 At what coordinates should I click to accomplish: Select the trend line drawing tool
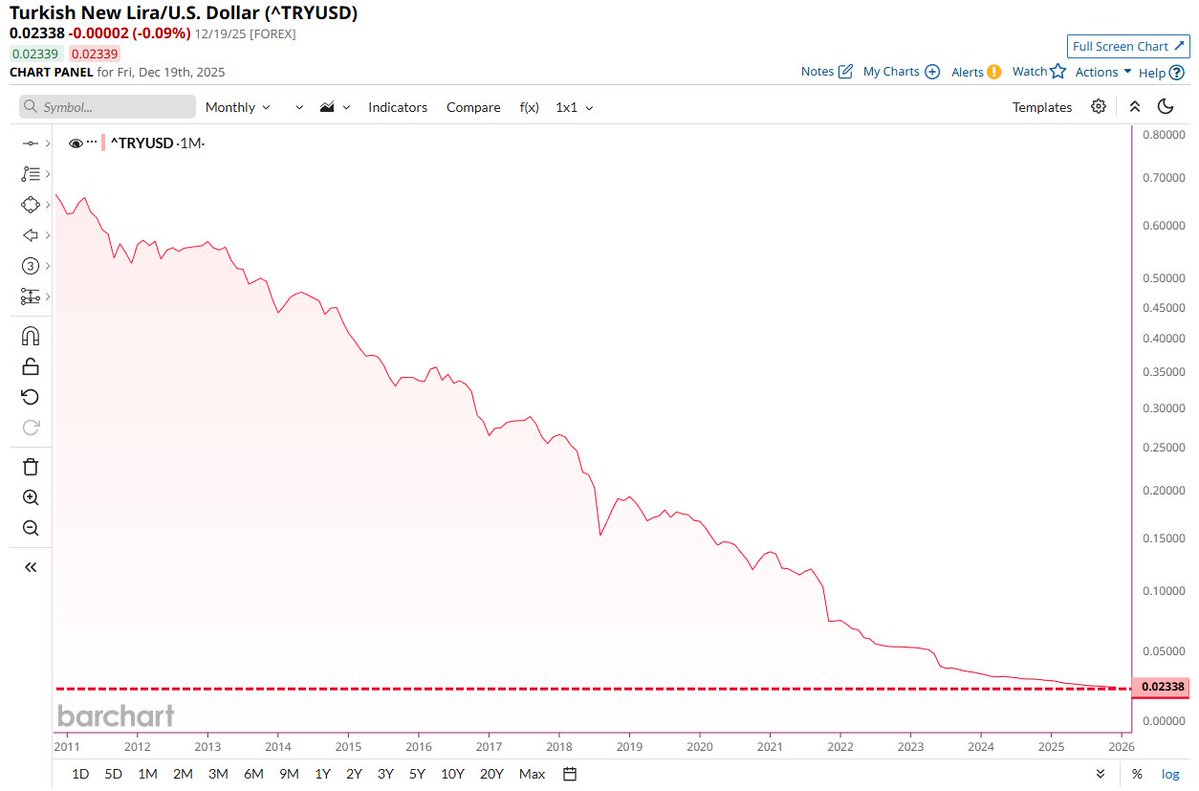(30, 144)
